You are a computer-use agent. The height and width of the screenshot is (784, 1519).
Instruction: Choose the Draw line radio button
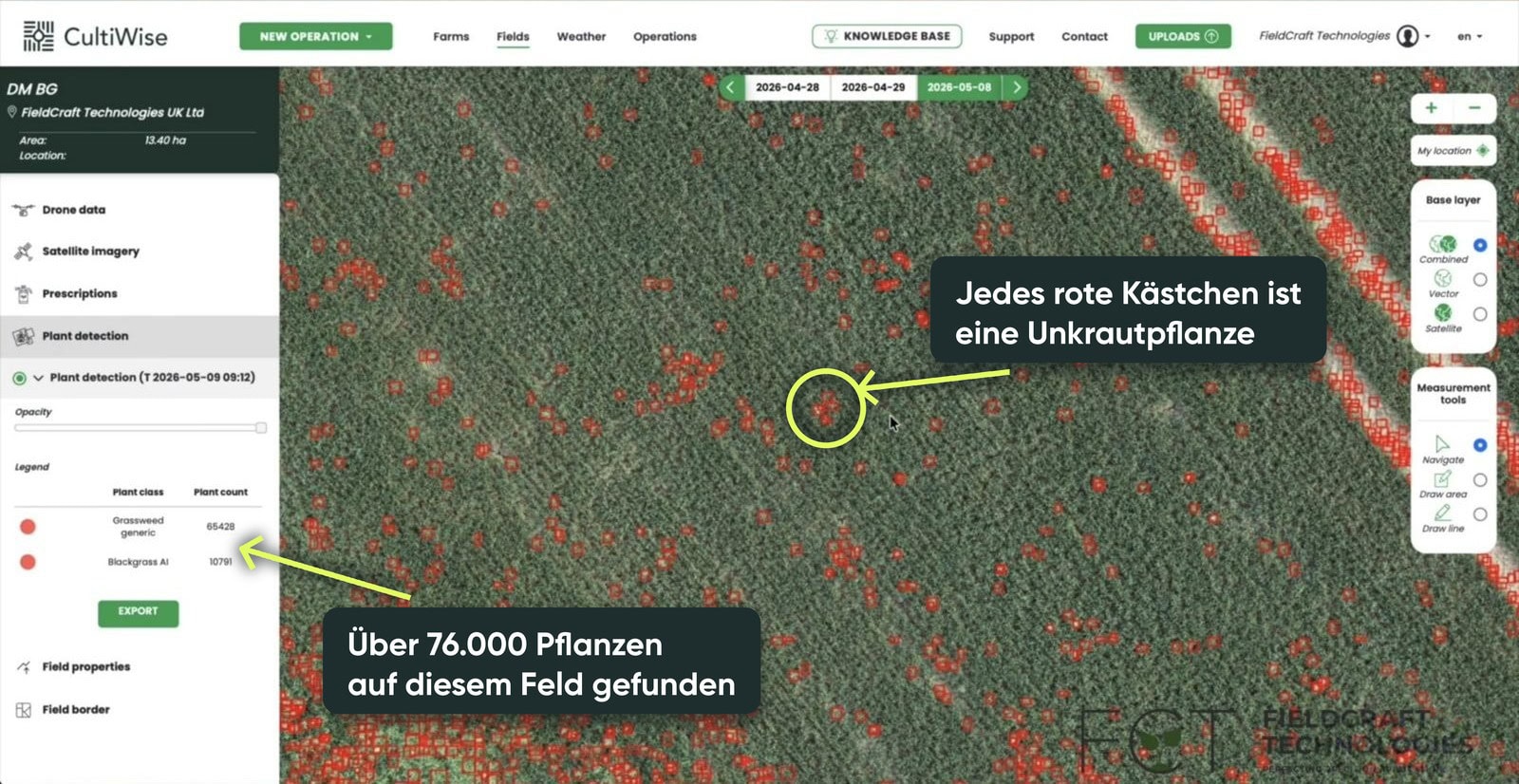pyautogui.click(x=1480, y=514)
